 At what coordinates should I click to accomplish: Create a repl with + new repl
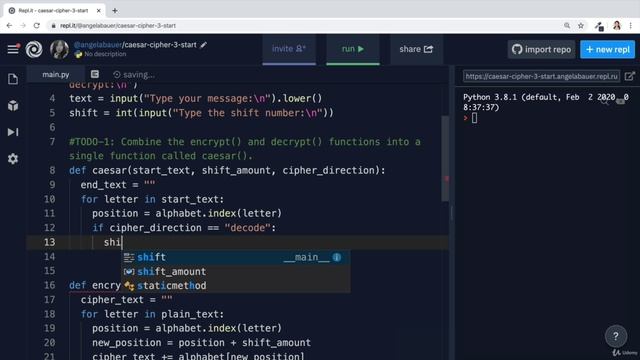pyautogui.click(x=607, y=49)
